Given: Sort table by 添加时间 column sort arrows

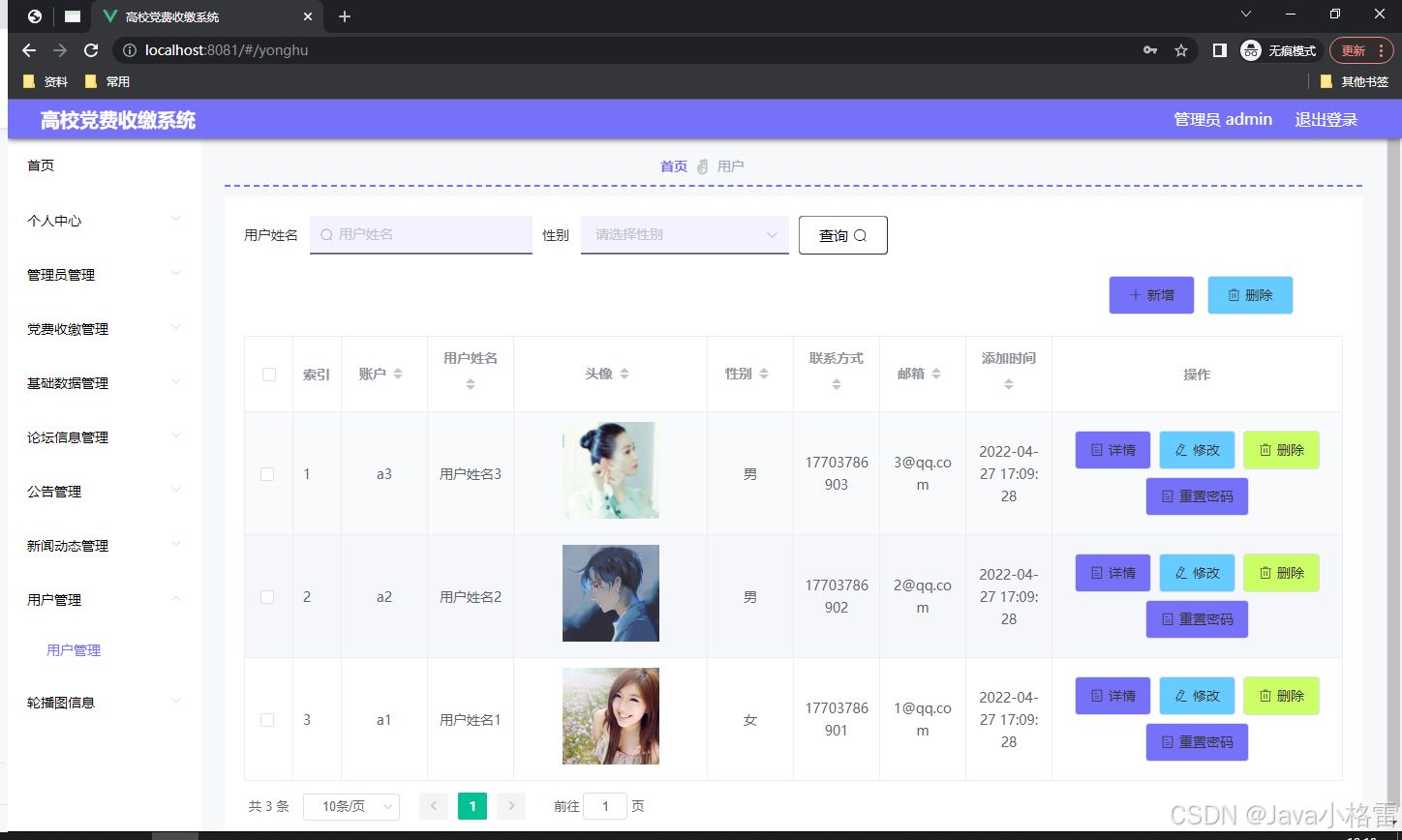Looking at the screenshot, I should click(x=1009, y=384).
